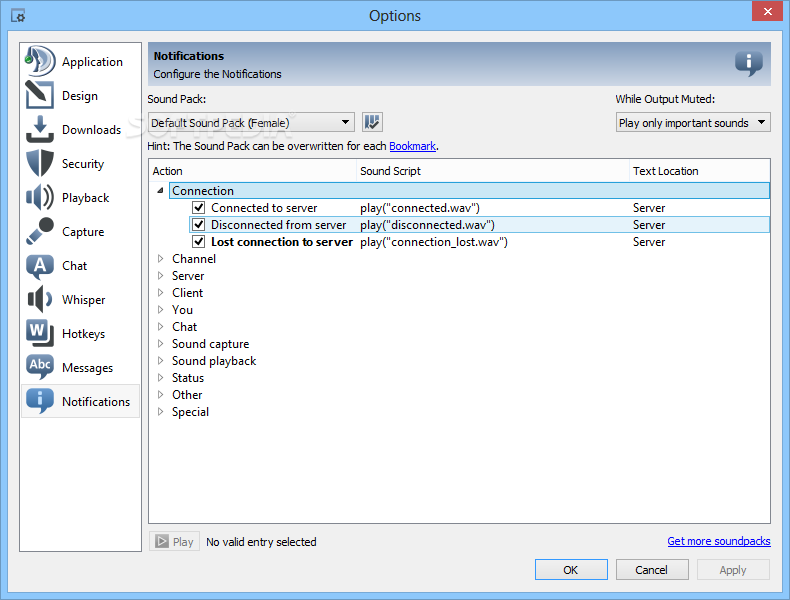The width and height of the screenshot is (790, 600).
Task: Uncheck Lost connection to server notification
Action: (x=199, y=242)
